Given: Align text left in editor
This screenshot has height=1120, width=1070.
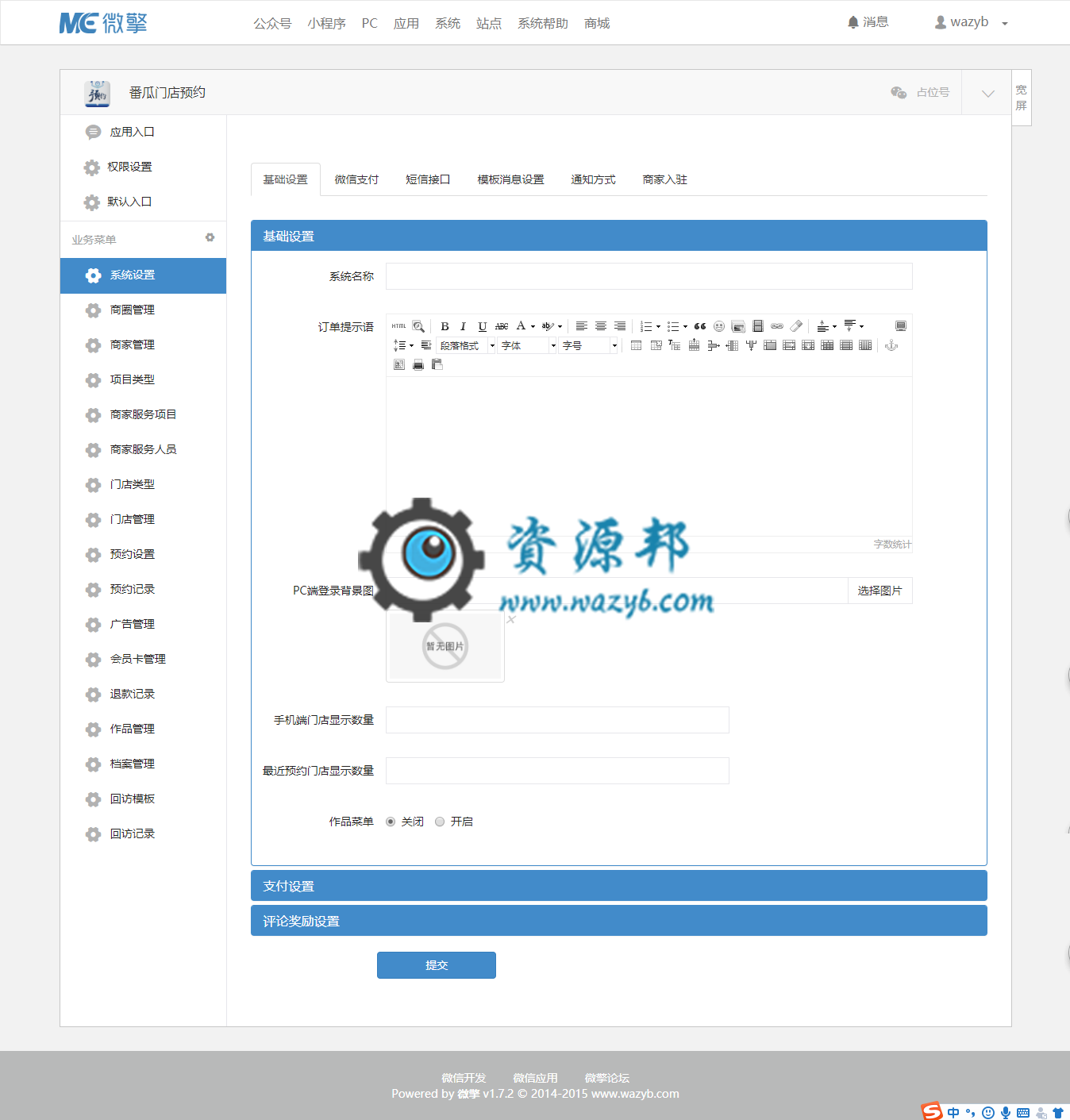Looking at the screenshot, I should coord(582,326).
